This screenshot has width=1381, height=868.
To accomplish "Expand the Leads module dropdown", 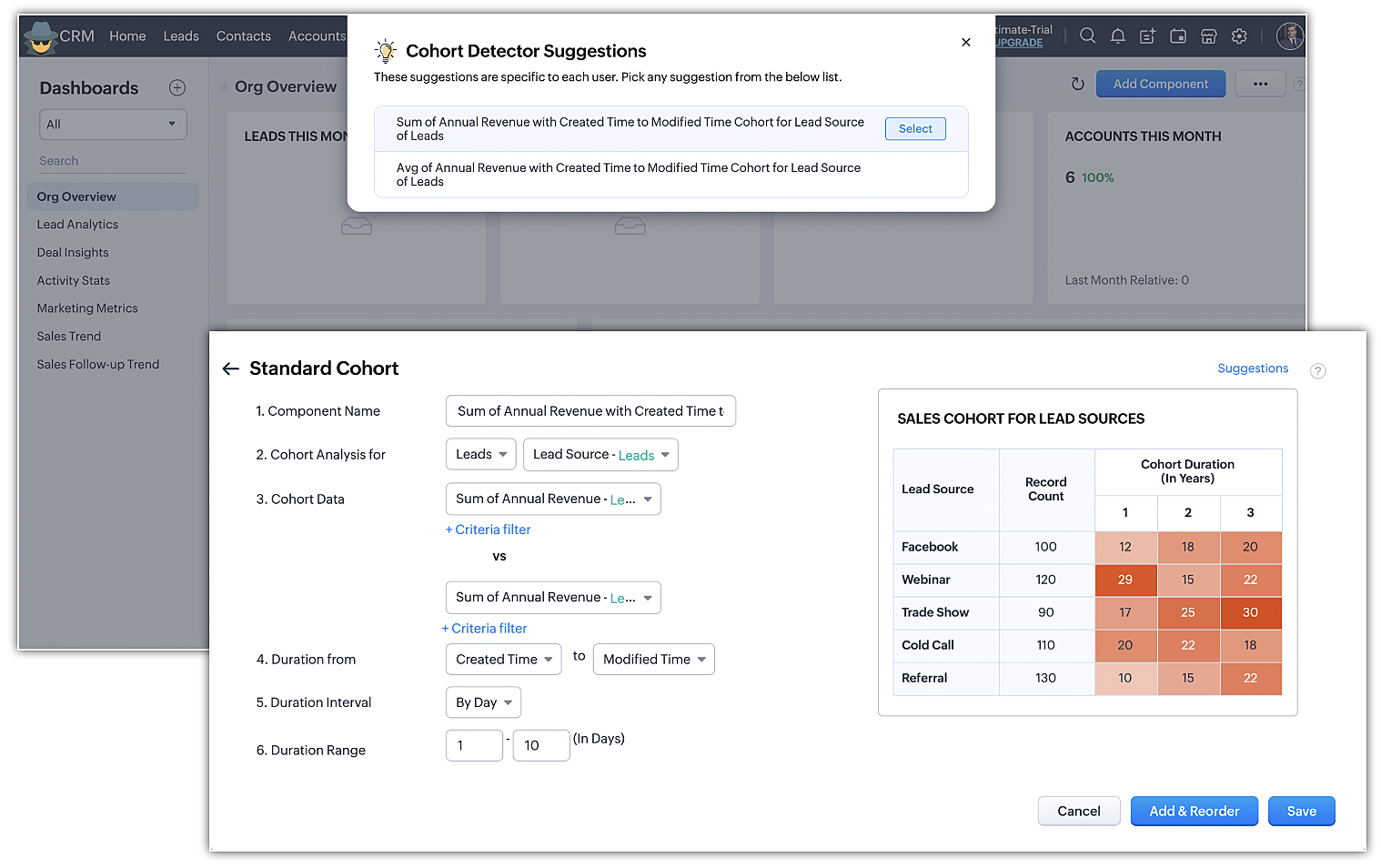I will (x=480, y=454).
